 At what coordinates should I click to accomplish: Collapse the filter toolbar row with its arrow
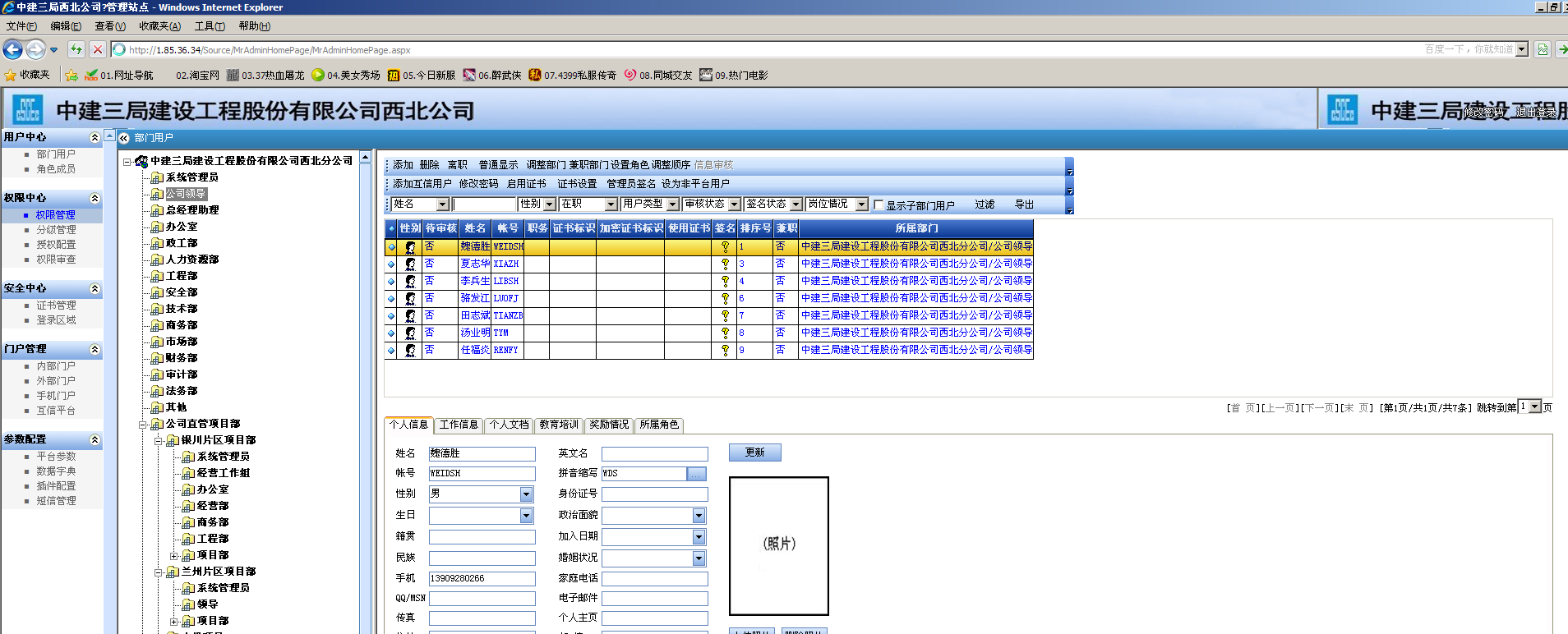pos(1069,210)
